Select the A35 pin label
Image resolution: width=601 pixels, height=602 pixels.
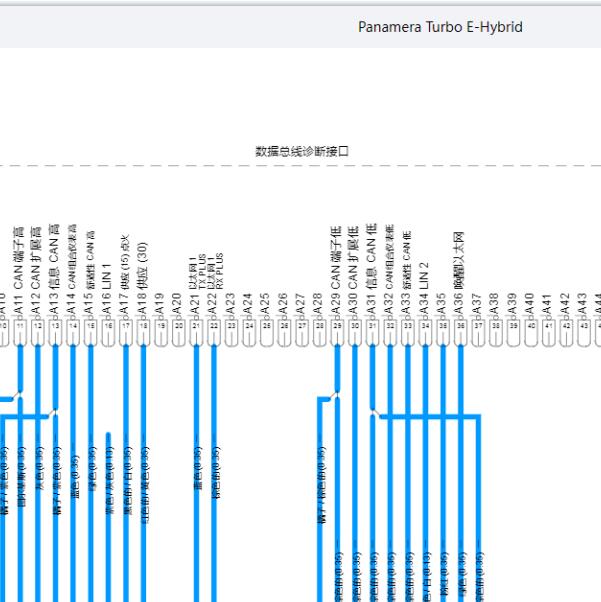click(442, 304)
